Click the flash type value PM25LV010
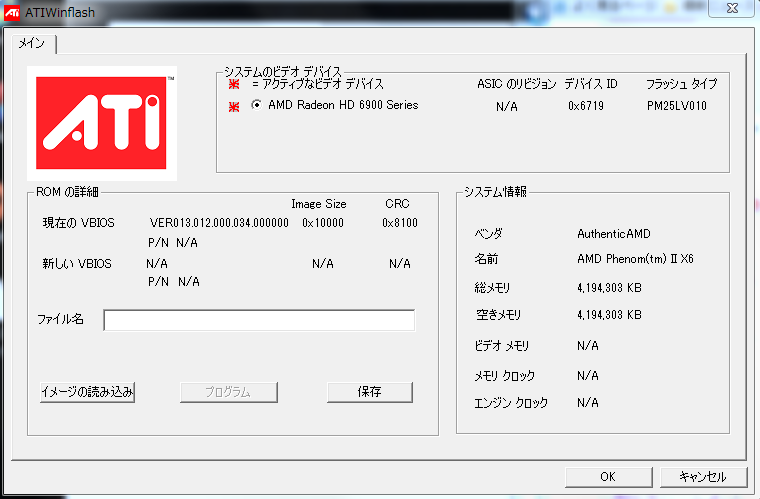 677,106
